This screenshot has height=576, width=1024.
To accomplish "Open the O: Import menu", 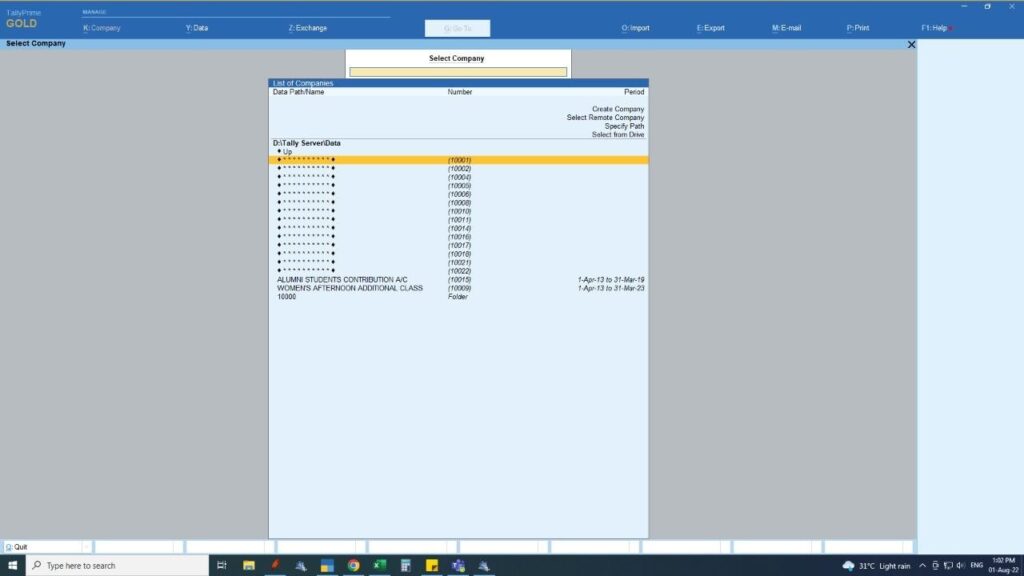I will tap(635, 28).
